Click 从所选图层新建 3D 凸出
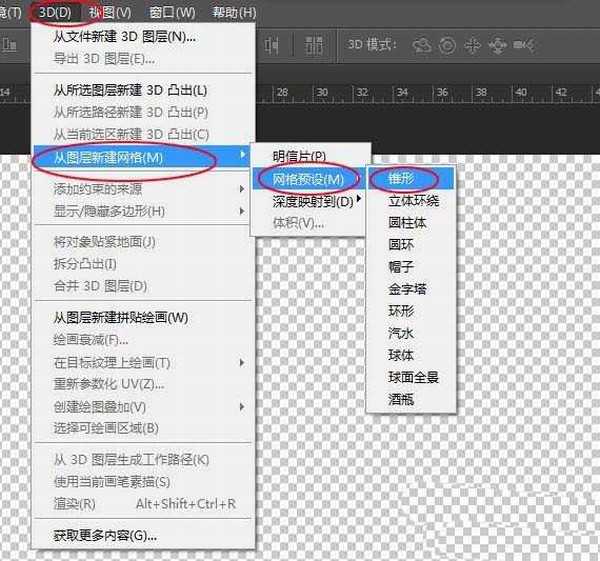Screen dimensions: 600x561 (130, 90)
